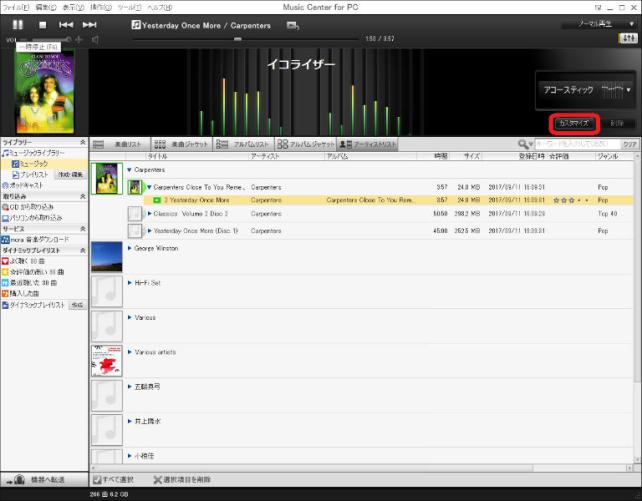
Task: Open the ツール menu
Action: (x=129, y=7)
